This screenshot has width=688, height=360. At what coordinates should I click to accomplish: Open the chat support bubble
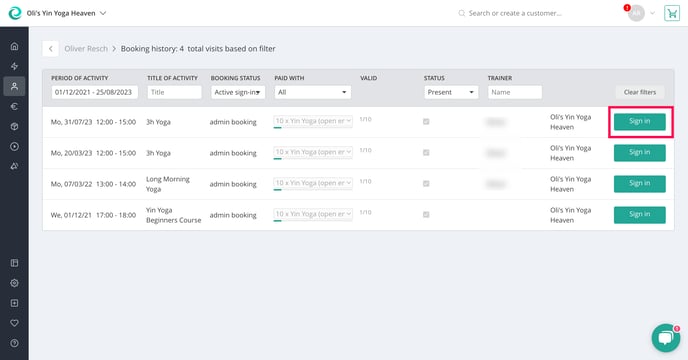click(x=666, y=338)
